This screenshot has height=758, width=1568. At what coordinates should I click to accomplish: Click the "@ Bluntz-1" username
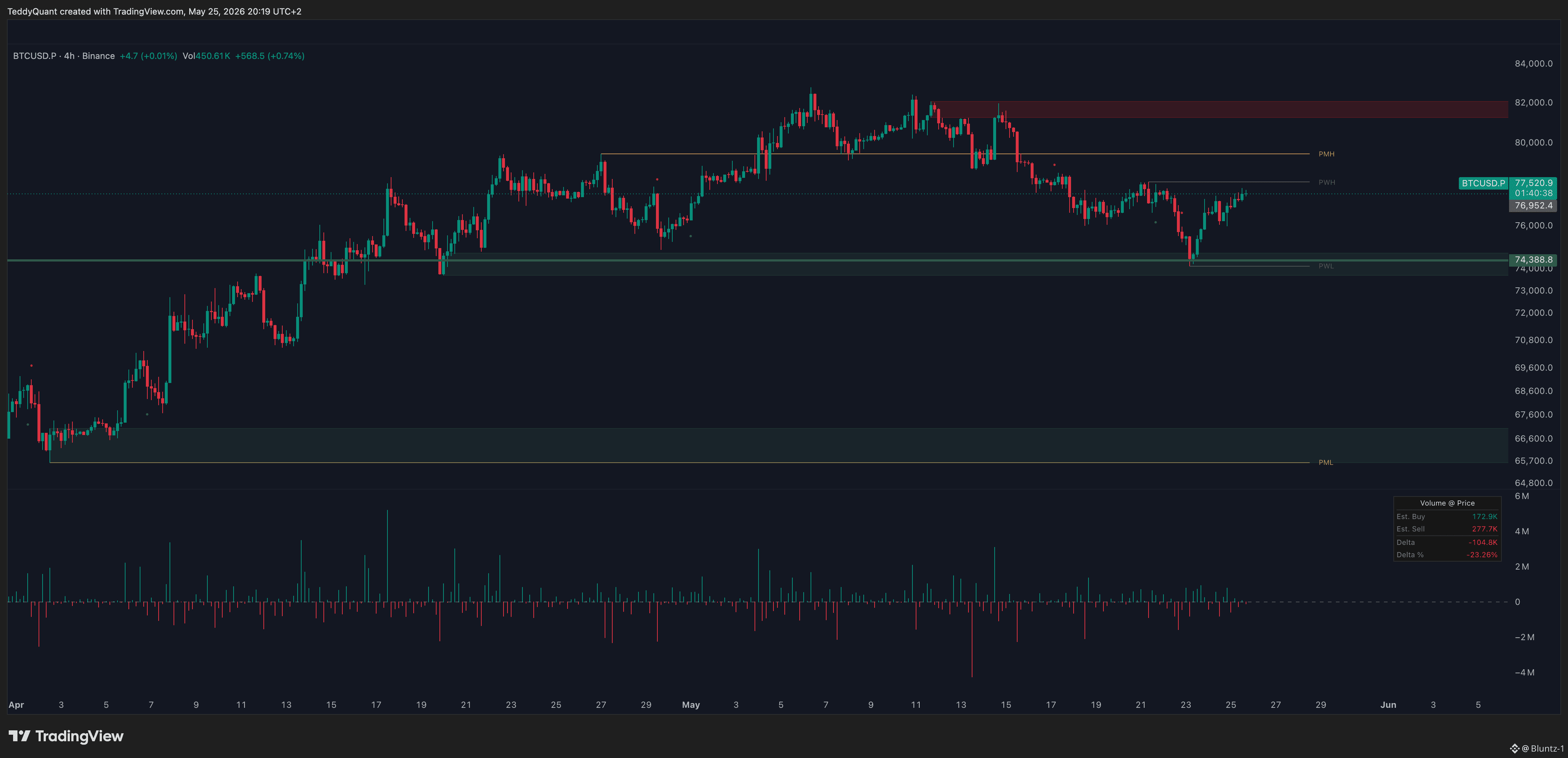click(x=1543, y=748)
